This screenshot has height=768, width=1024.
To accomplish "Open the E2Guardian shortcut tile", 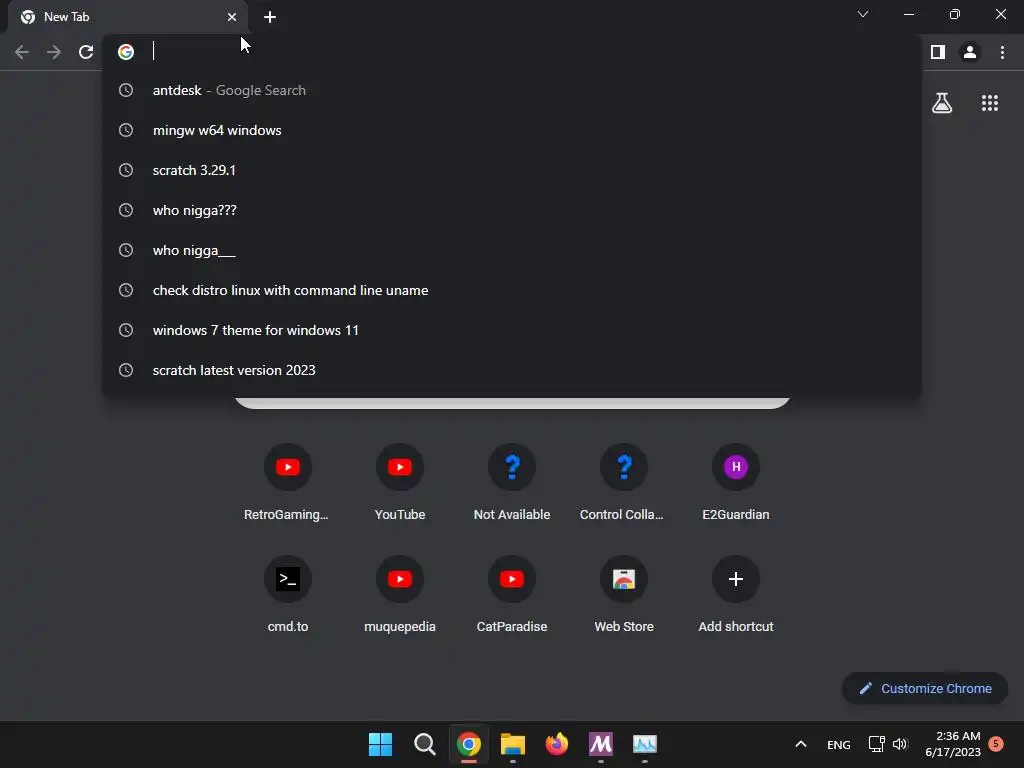I will coord(736,482).
